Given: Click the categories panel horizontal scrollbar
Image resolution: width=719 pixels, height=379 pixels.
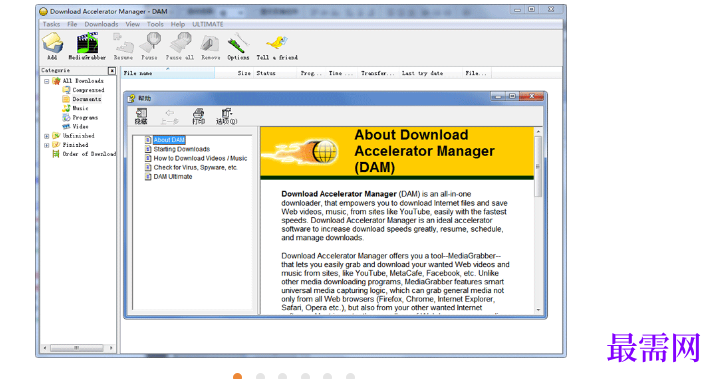Looking at the screenshot, I should (x=77, y=348).
